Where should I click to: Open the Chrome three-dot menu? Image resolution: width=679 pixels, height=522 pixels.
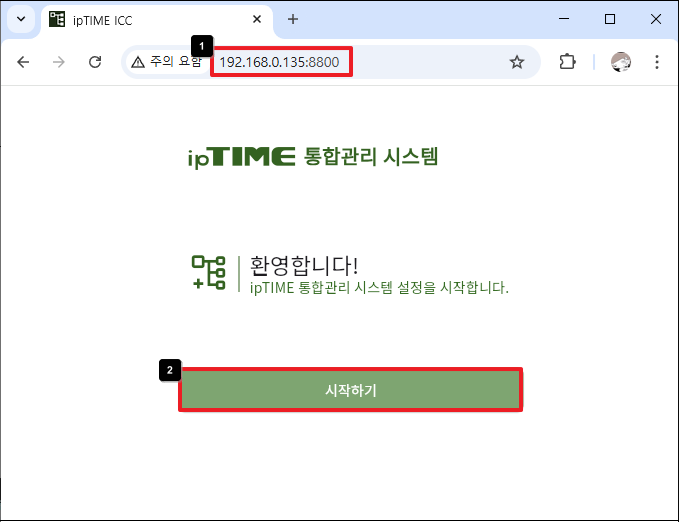[x=657, y=62]
